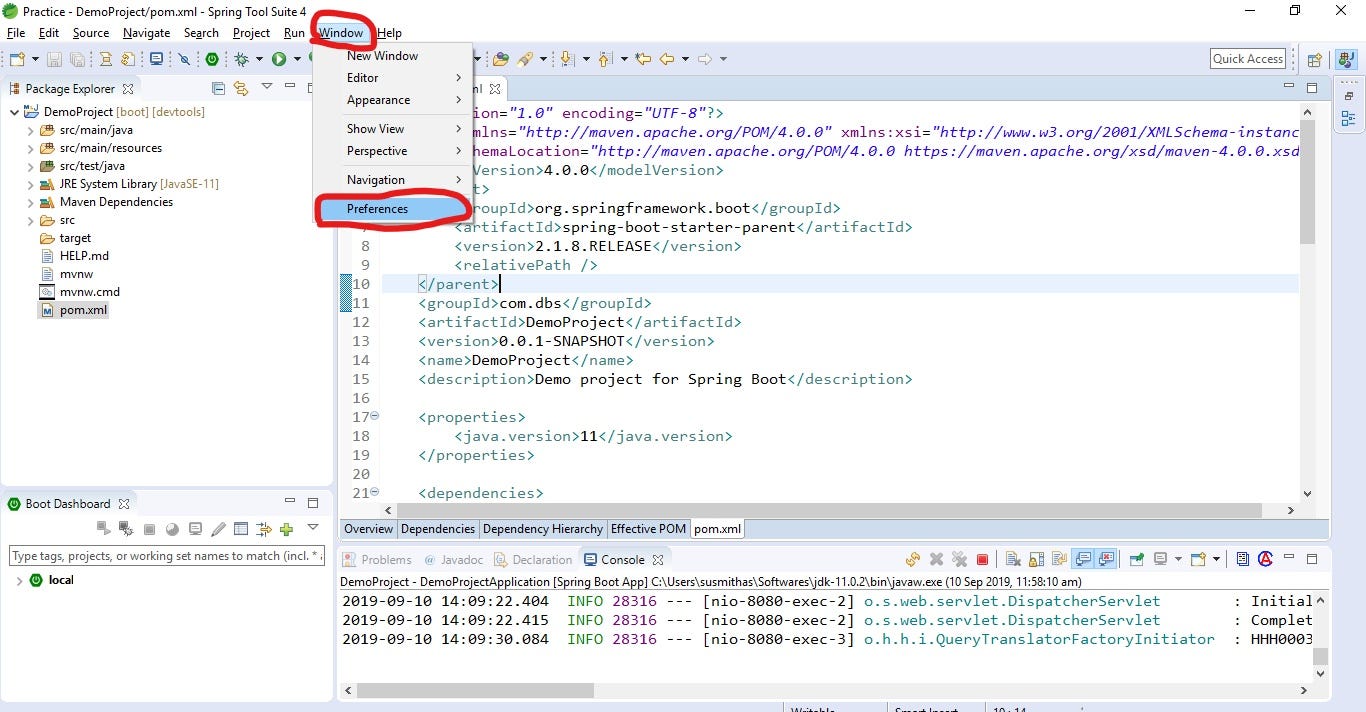
Task: Switch to the Dependency Hierarchy tab
Action: click(543, 529)
